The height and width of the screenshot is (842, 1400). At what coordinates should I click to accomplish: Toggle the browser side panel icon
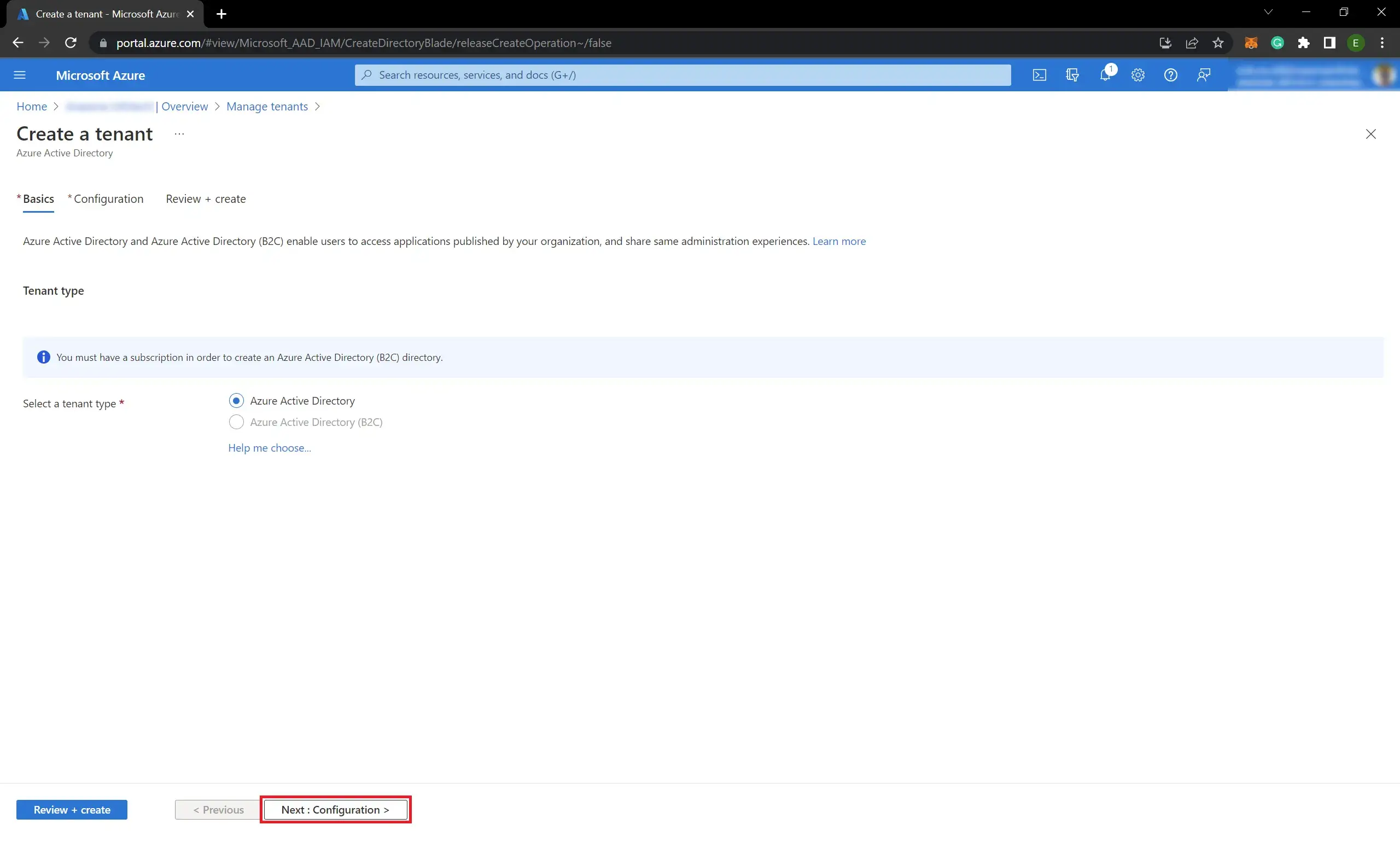1329,43
